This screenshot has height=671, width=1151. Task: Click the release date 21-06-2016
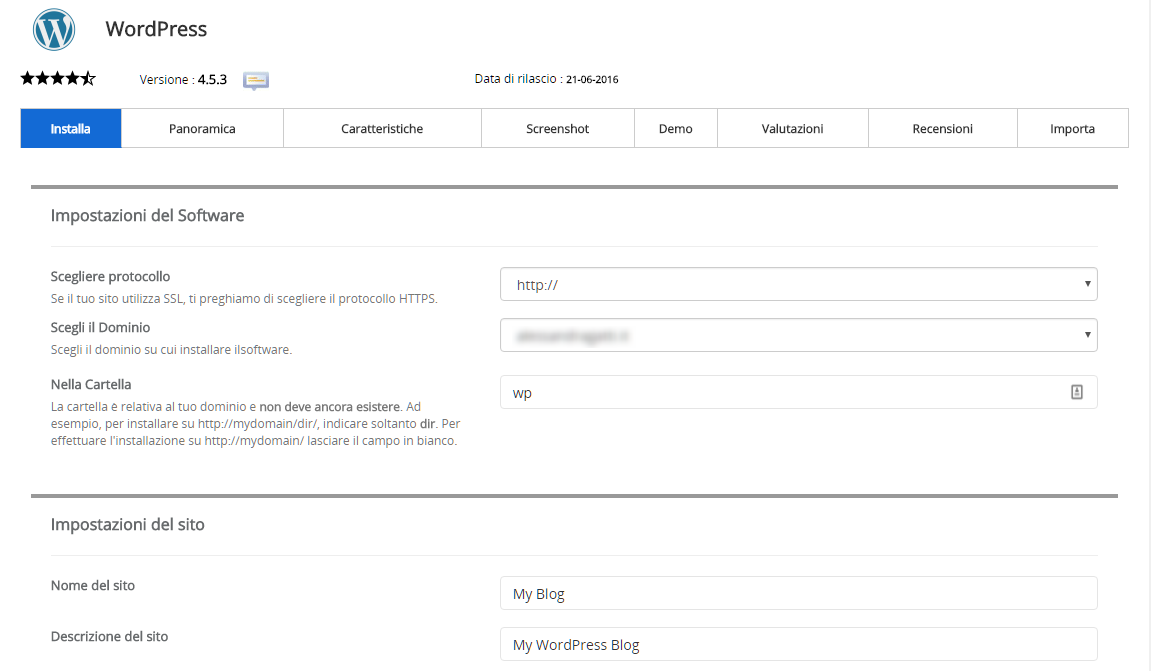(x=592, y=79)
